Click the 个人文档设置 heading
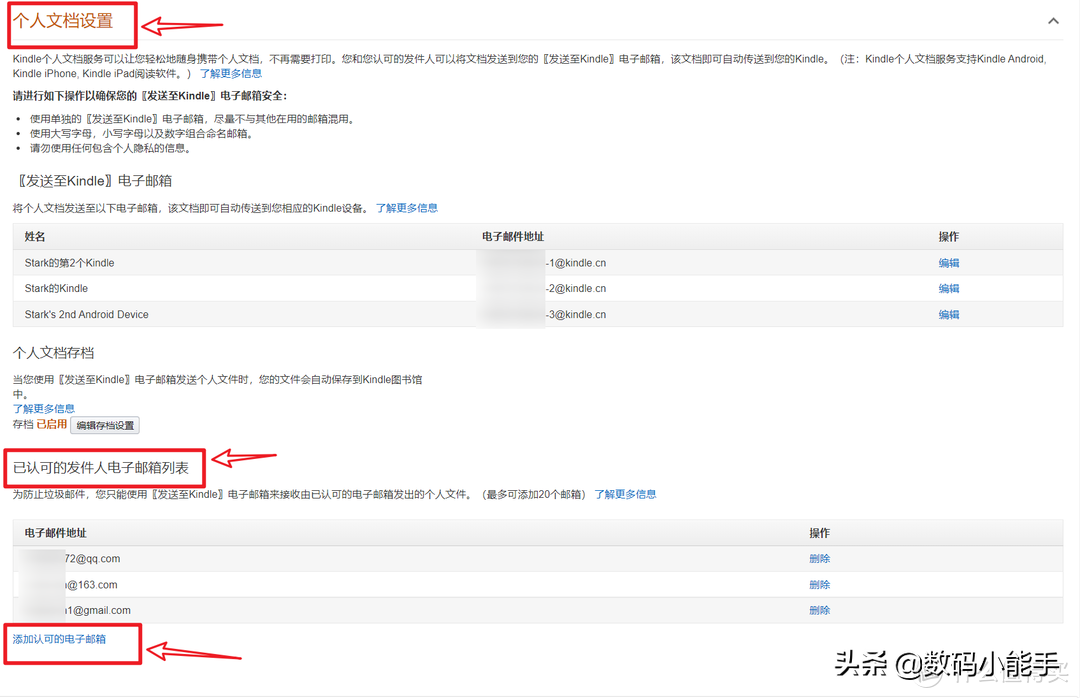The image size is (1080, 698). [63, 21]
